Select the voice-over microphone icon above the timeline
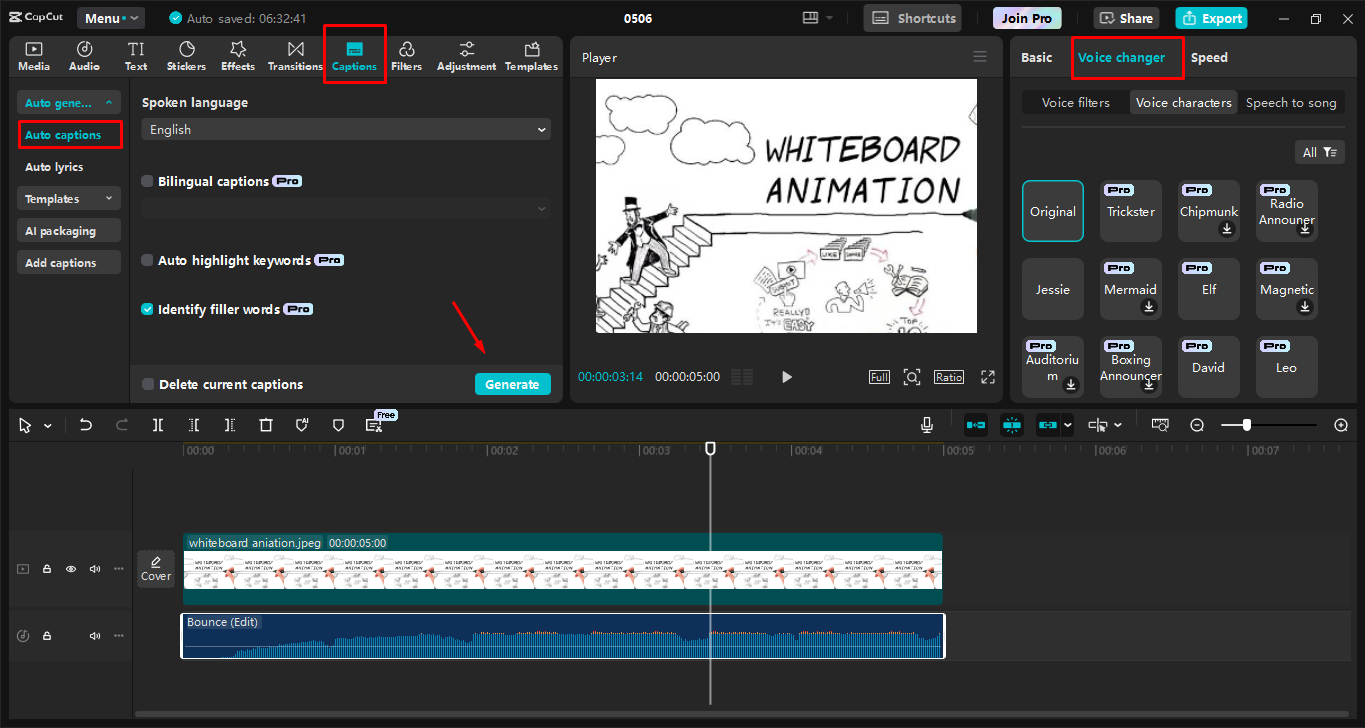 926,424
